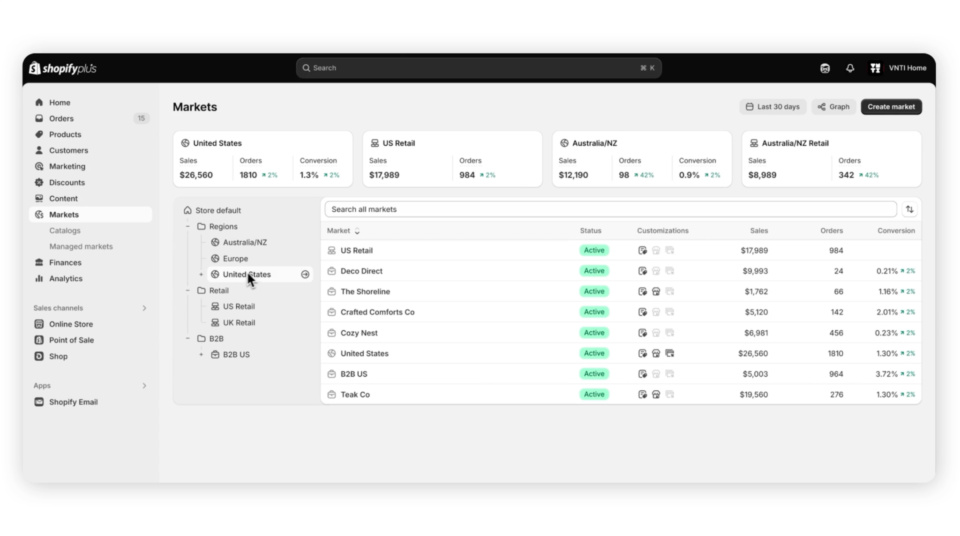960x536 pixels.
Task: Click first customization icon for B2B US row
Action: click(x=642, y=374)
